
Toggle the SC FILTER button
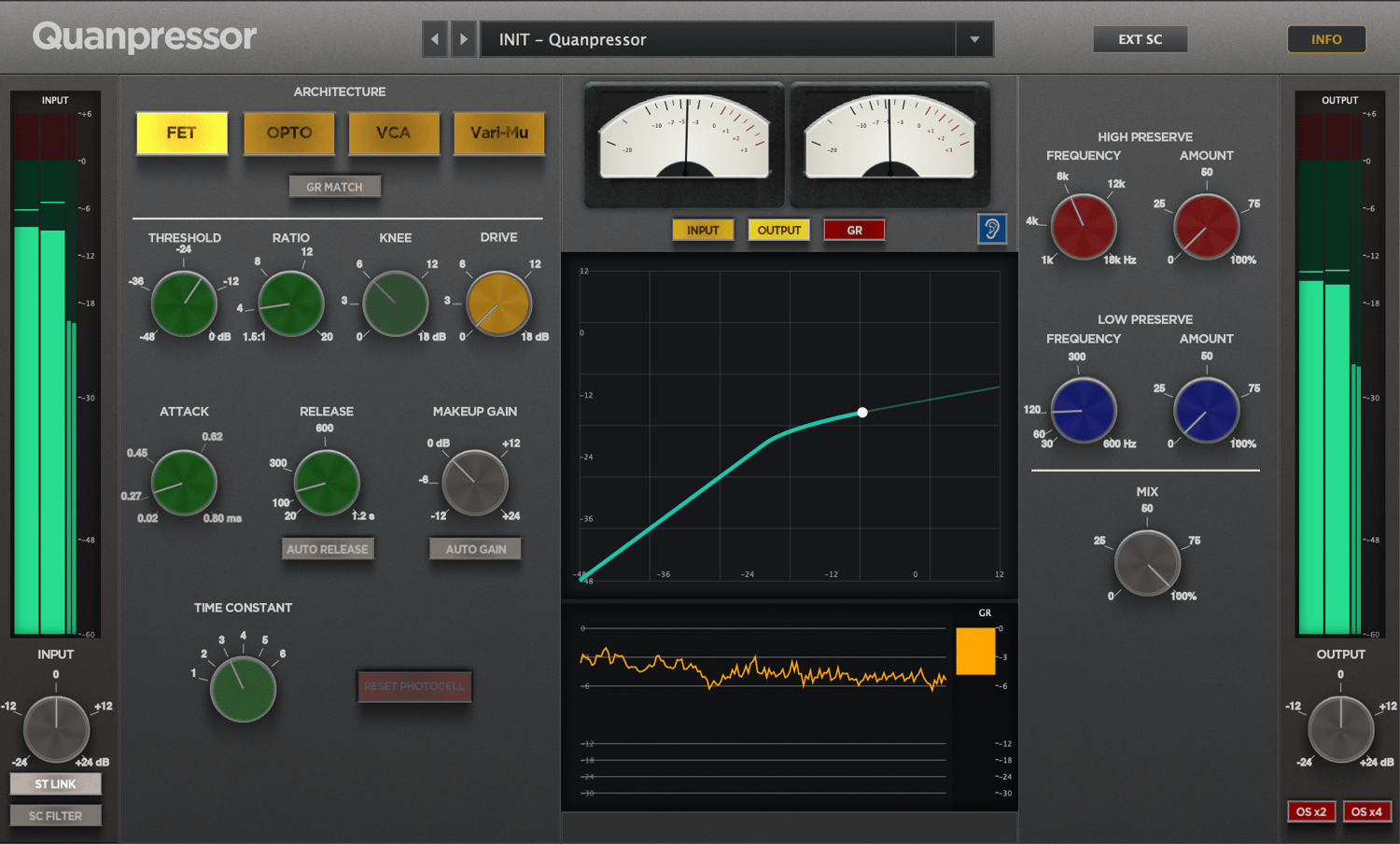56,816
